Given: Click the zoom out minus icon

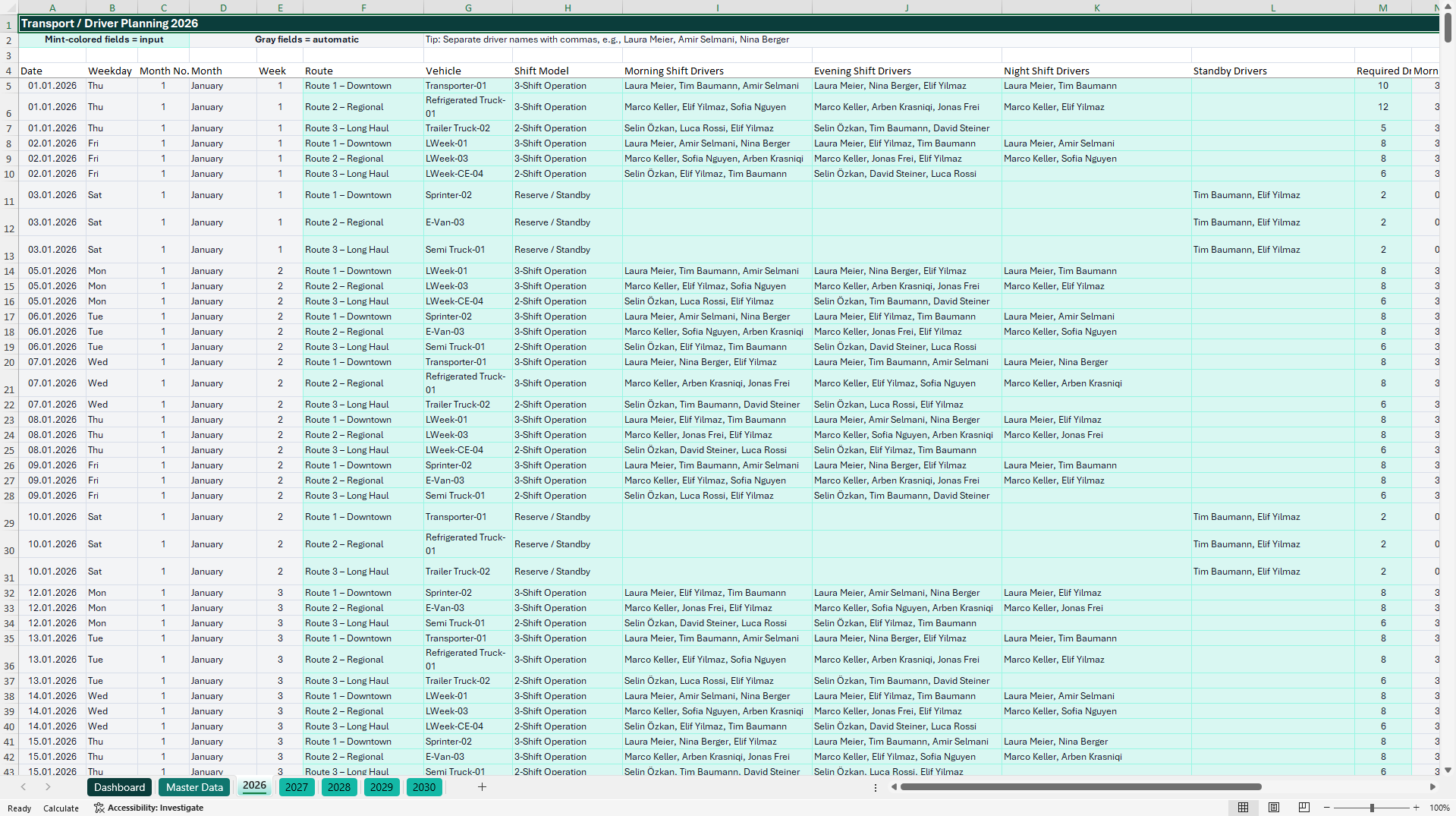Looking at the screenshot, I should 1327,808.
